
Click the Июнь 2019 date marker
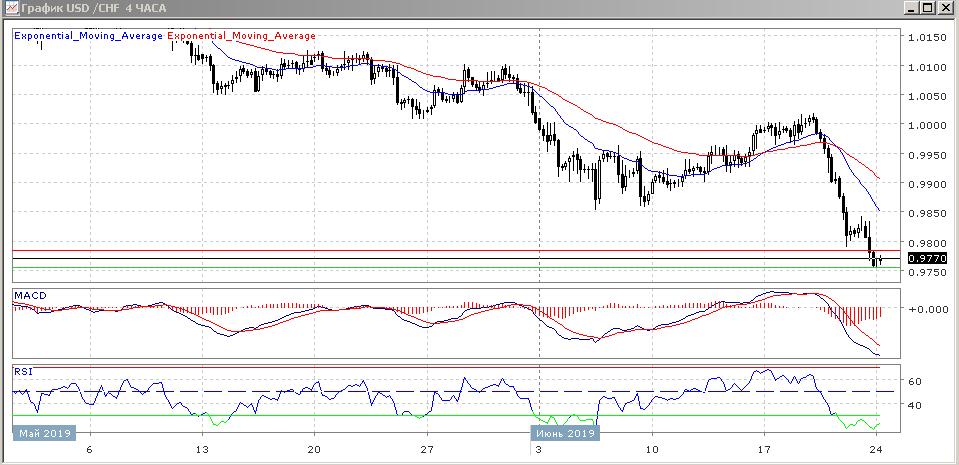pos(565,434)
